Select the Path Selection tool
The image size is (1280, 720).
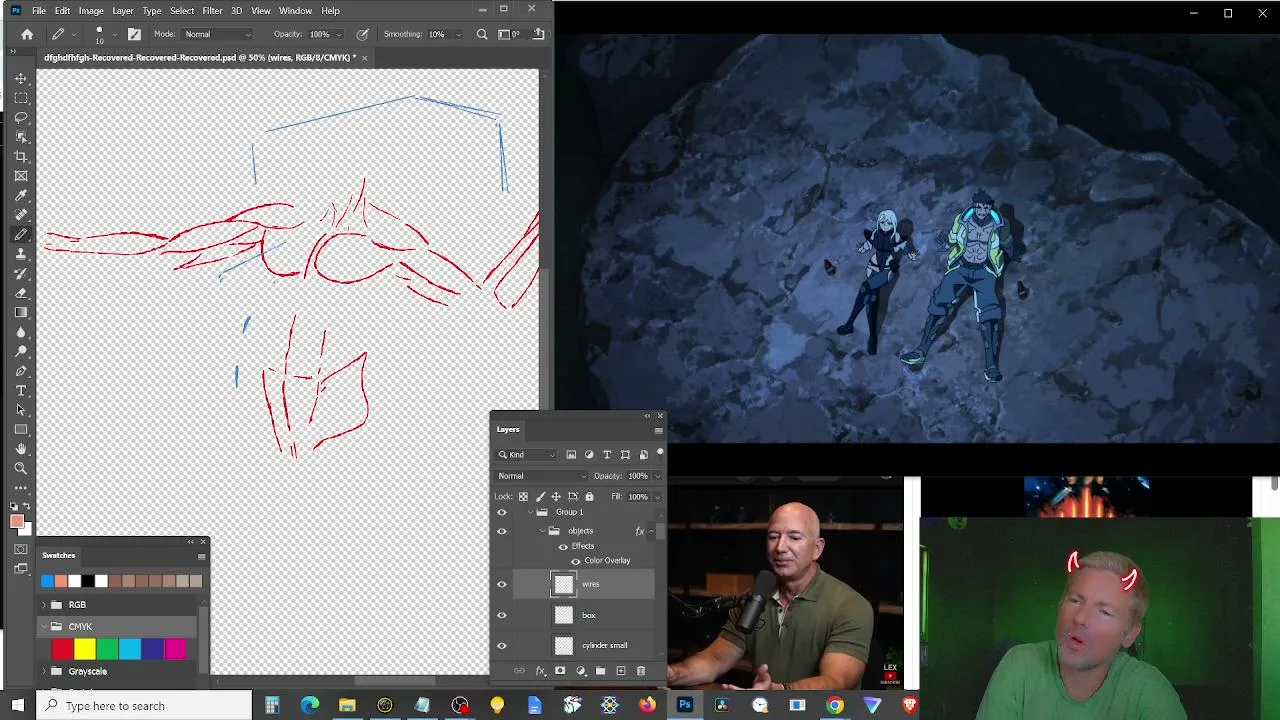pyautogui.click(x=21, y=410)
